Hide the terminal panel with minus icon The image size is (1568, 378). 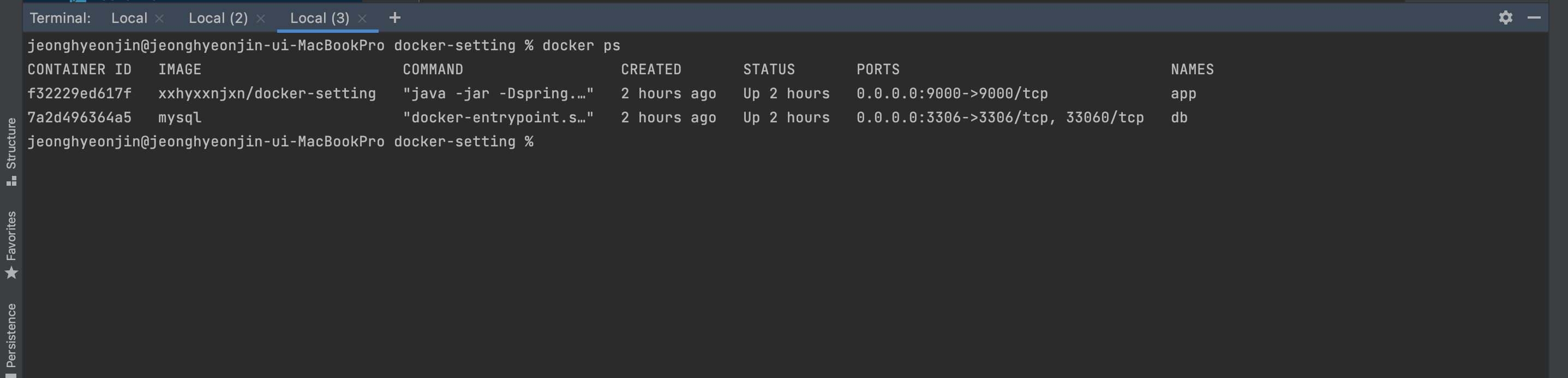pyautogui.click(x=1534, y=17)
